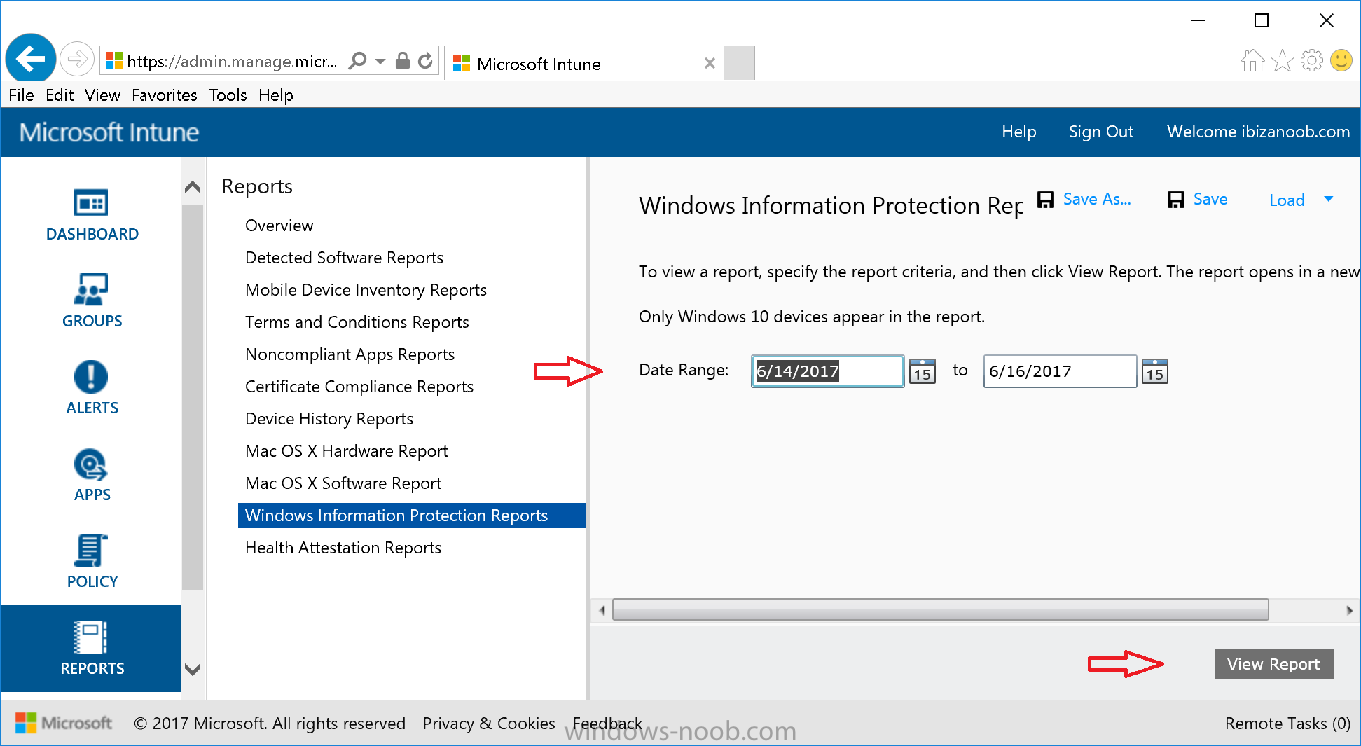Open calendar picker for start date
1361x746 pixels.
pyautogui.click(x=922, y=372)
